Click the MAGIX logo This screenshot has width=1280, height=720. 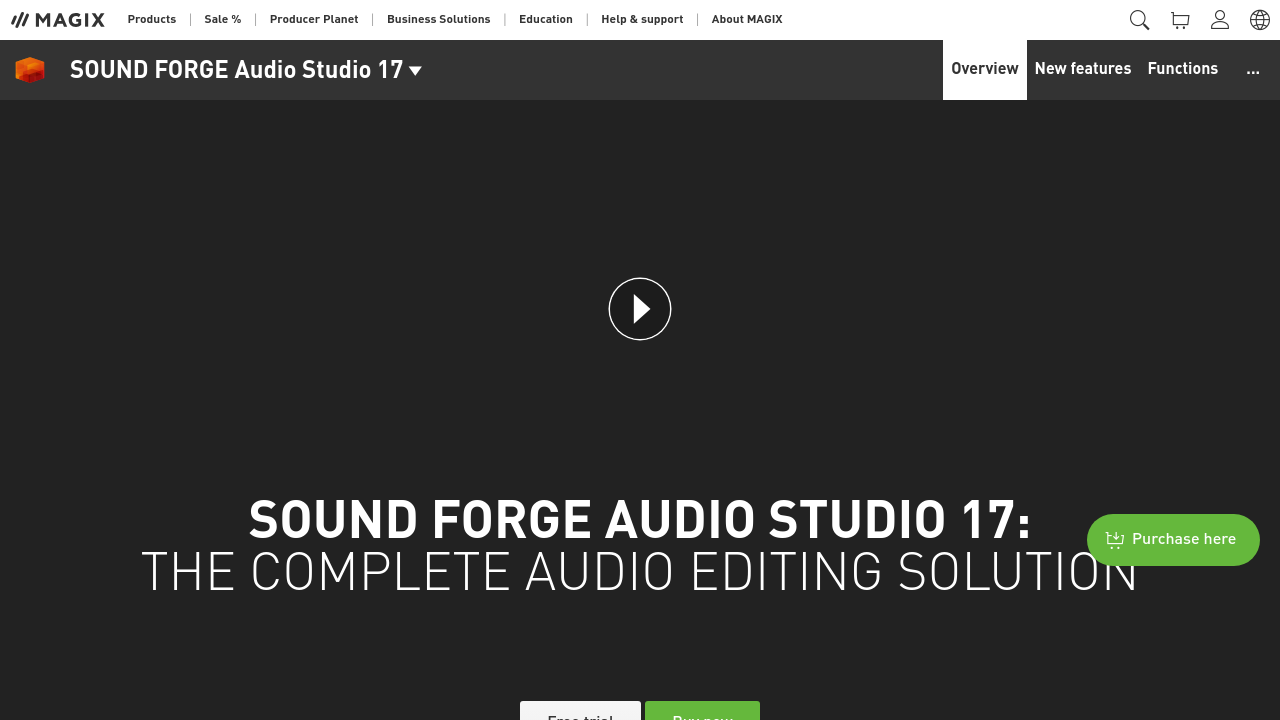pyautogui.click(x=58, y=20)
